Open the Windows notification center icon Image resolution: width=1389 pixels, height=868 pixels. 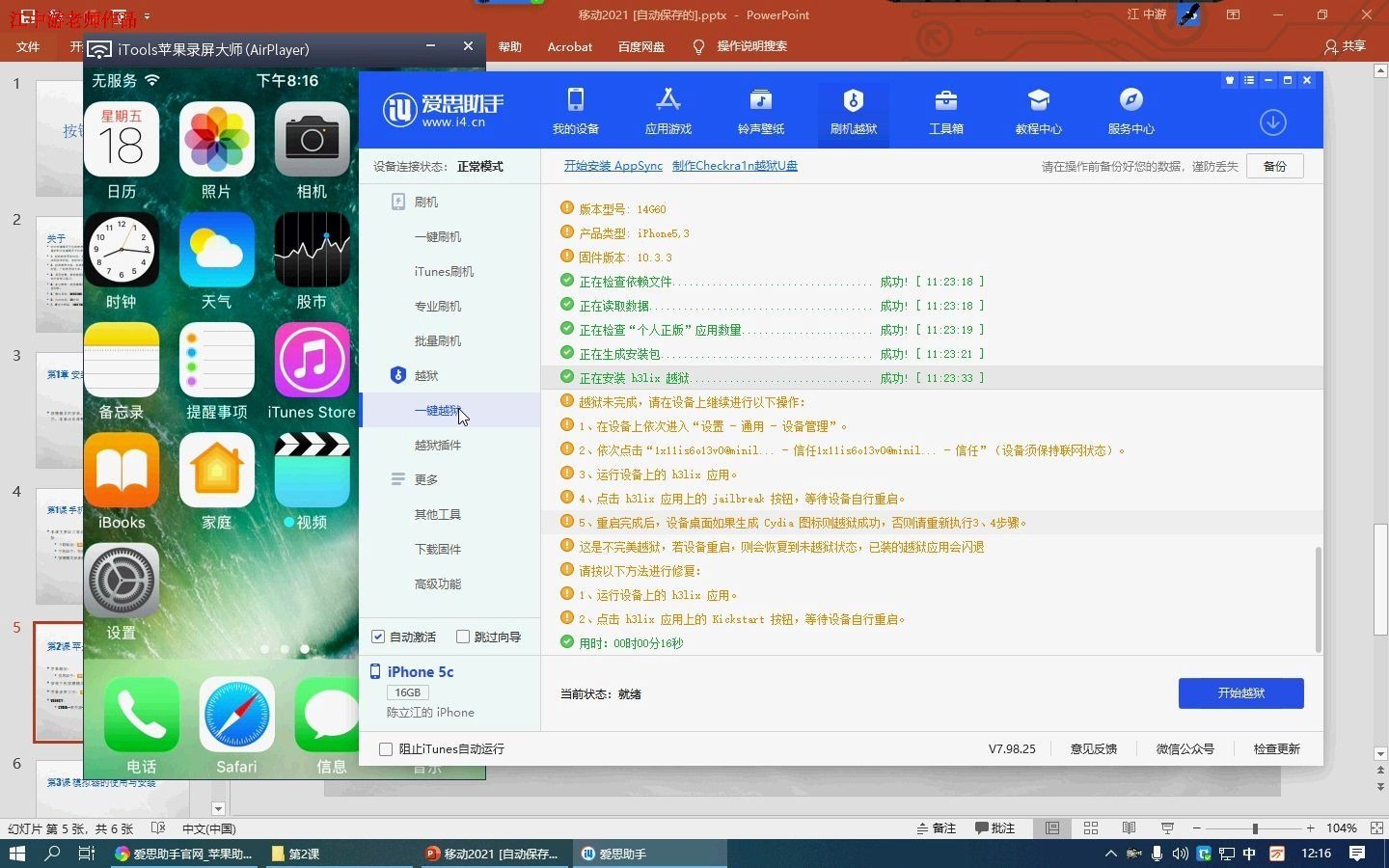pyautogui.click(x=1357, y=854)
